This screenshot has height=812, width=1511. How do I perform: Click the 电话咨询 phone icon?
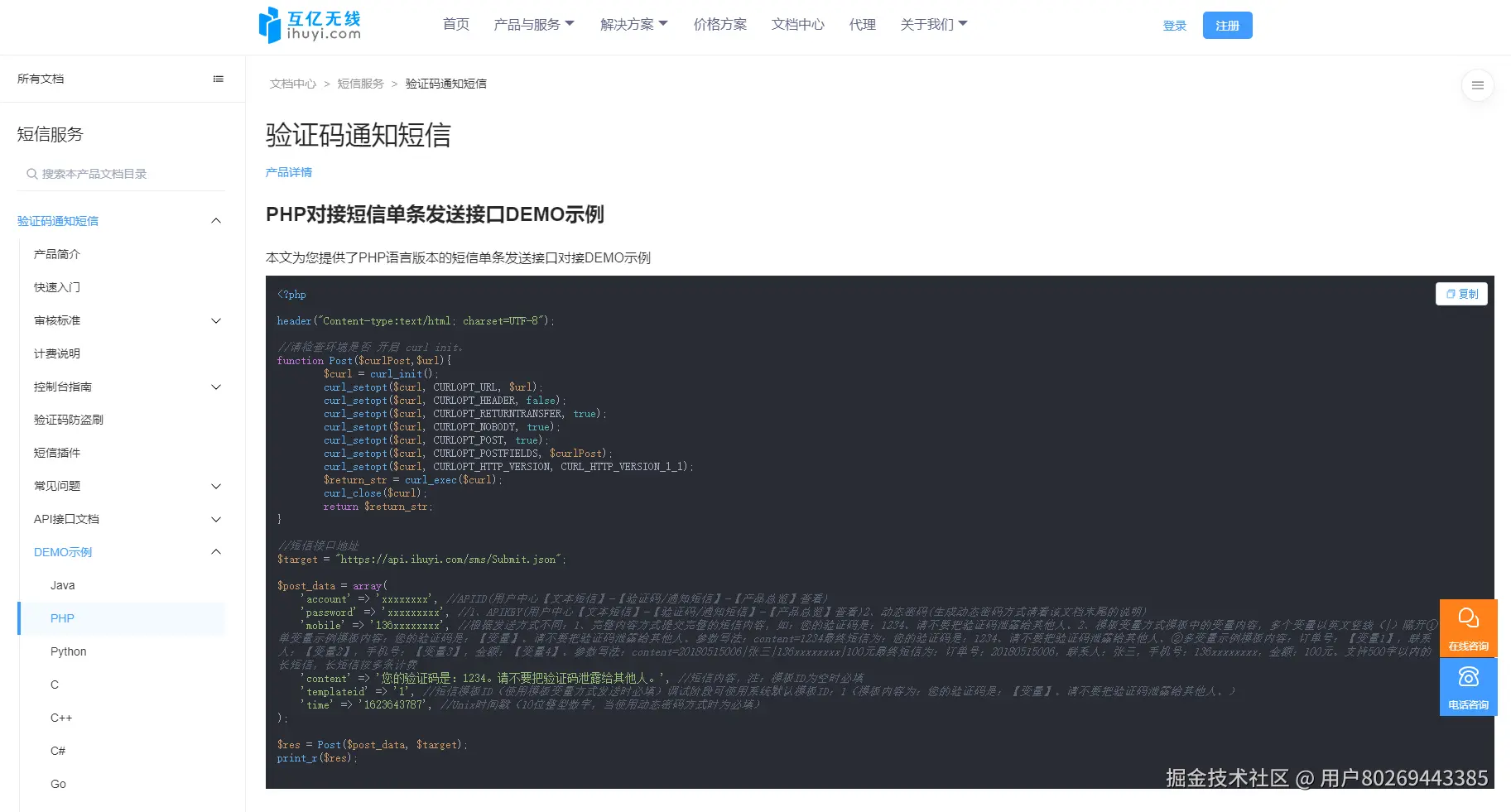click(x=1467, y=685)
